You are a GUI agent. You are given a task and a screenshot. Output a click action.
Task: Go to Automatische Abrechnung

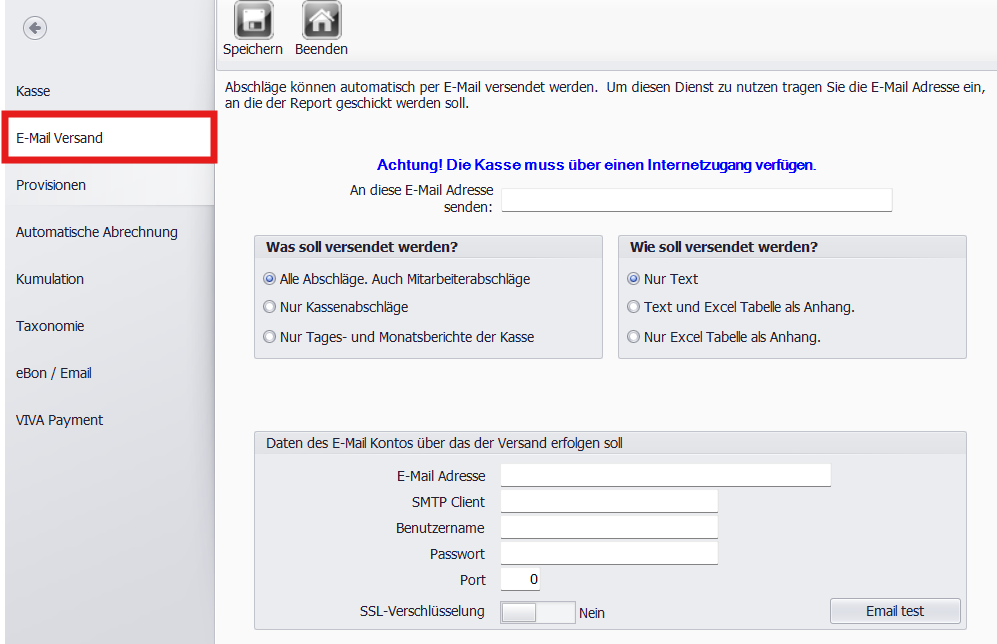click(x=109, y=232)
